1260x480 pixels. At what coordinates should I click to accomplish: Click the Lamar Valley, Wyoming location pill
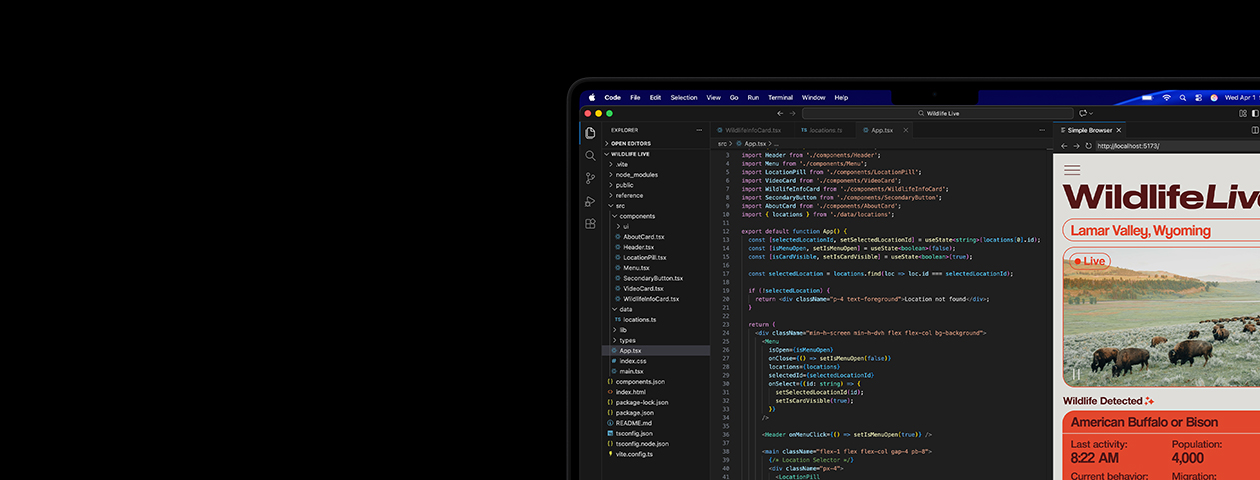[1161, 231]
